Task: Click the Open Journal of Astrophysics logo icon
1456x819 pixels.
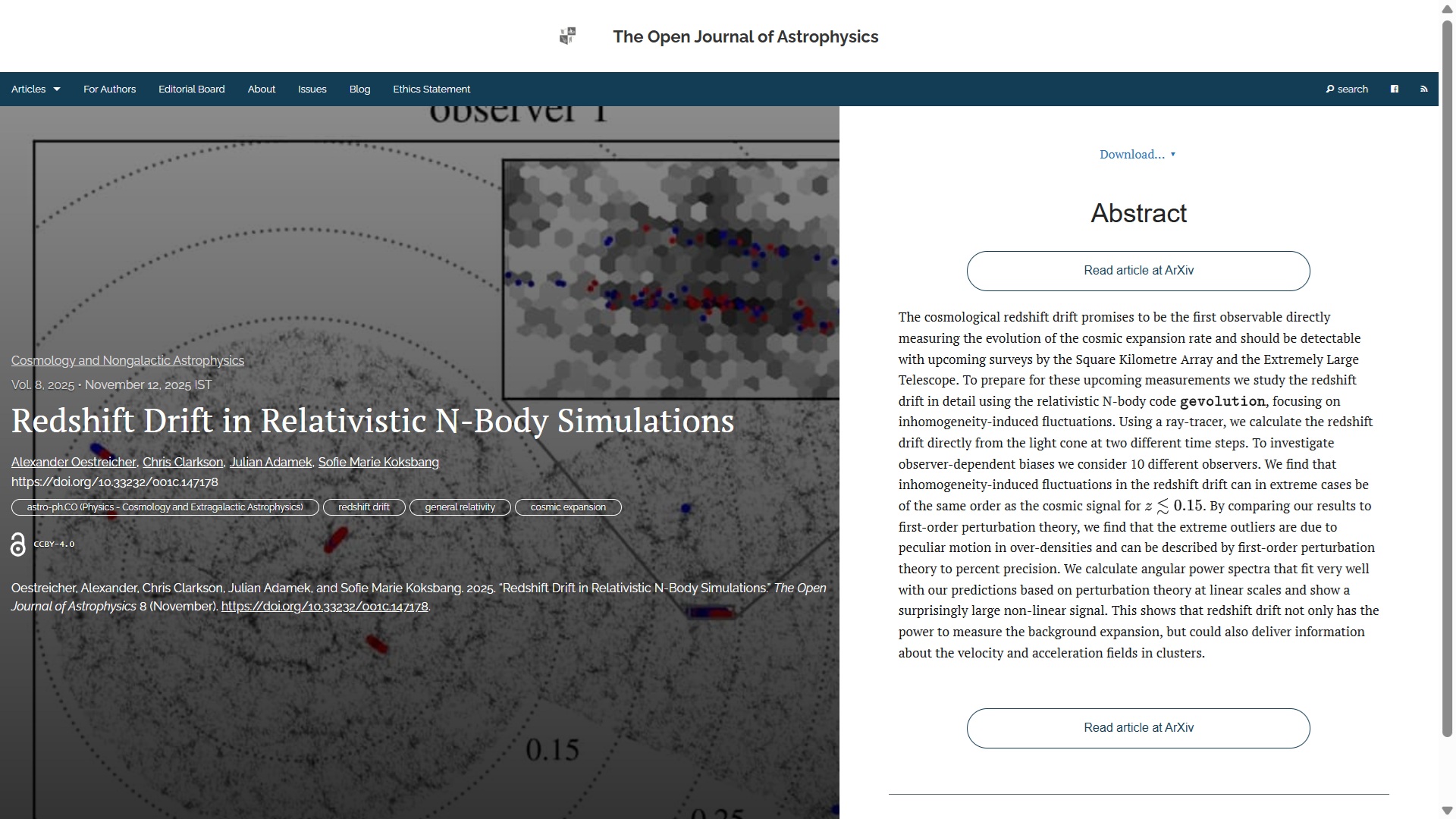Action: tap(567, 36)
